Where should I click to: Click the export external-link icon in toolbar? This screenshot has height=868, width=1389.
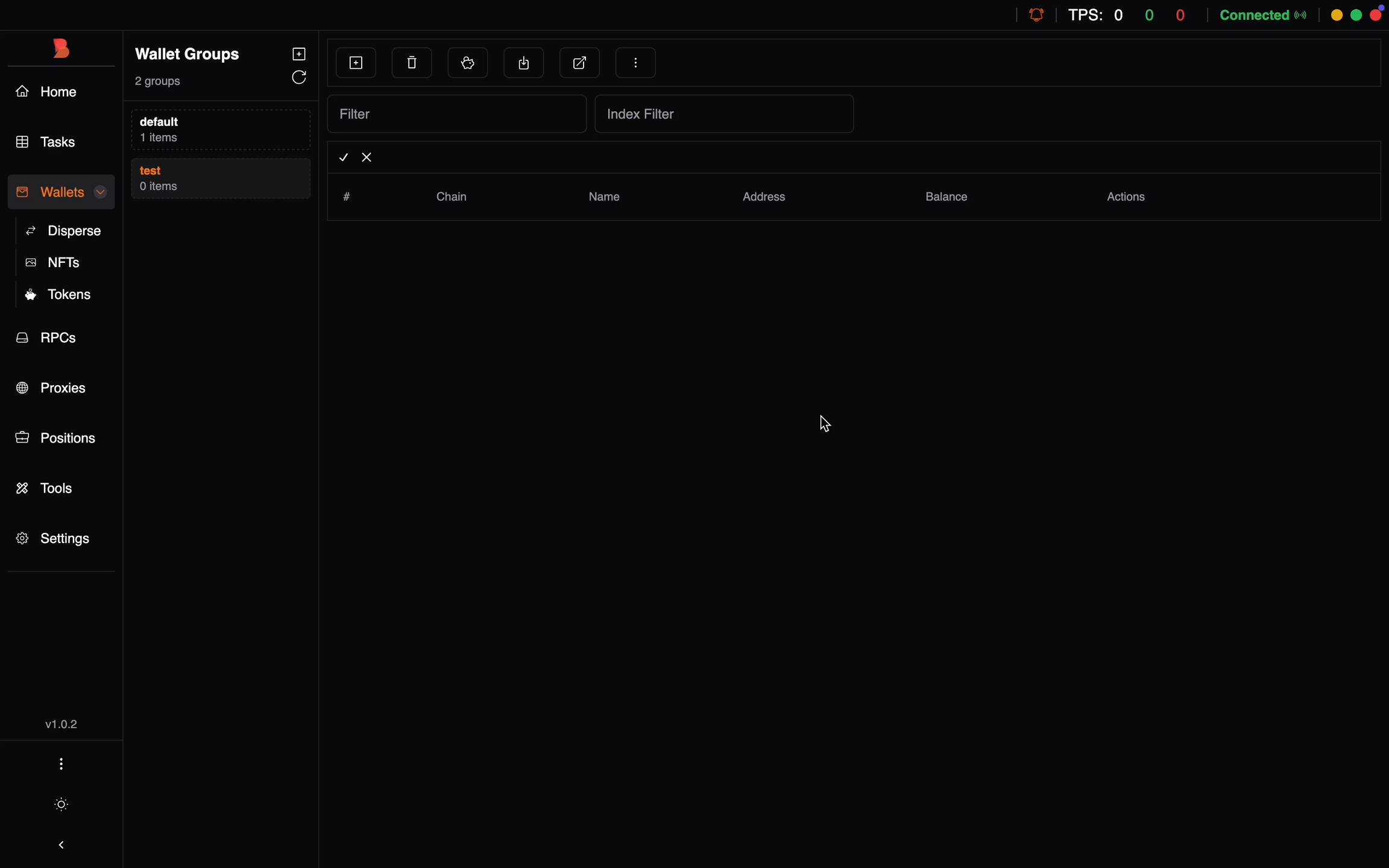579,63
